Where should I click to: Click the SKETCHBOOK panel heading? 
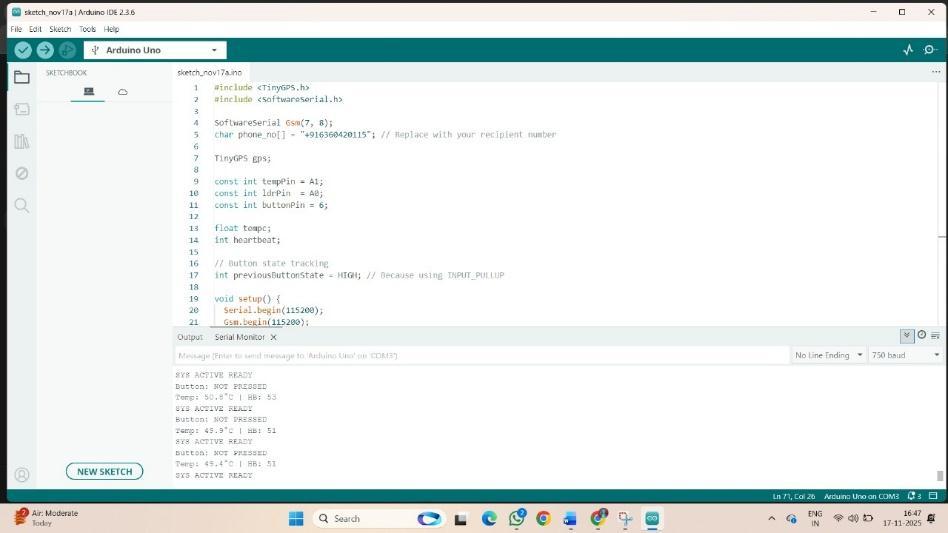(x=67, y=73)
